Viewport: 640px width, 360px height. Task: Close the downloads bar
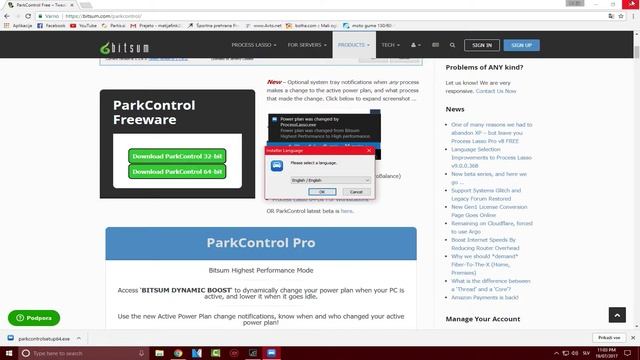(633, 338)
